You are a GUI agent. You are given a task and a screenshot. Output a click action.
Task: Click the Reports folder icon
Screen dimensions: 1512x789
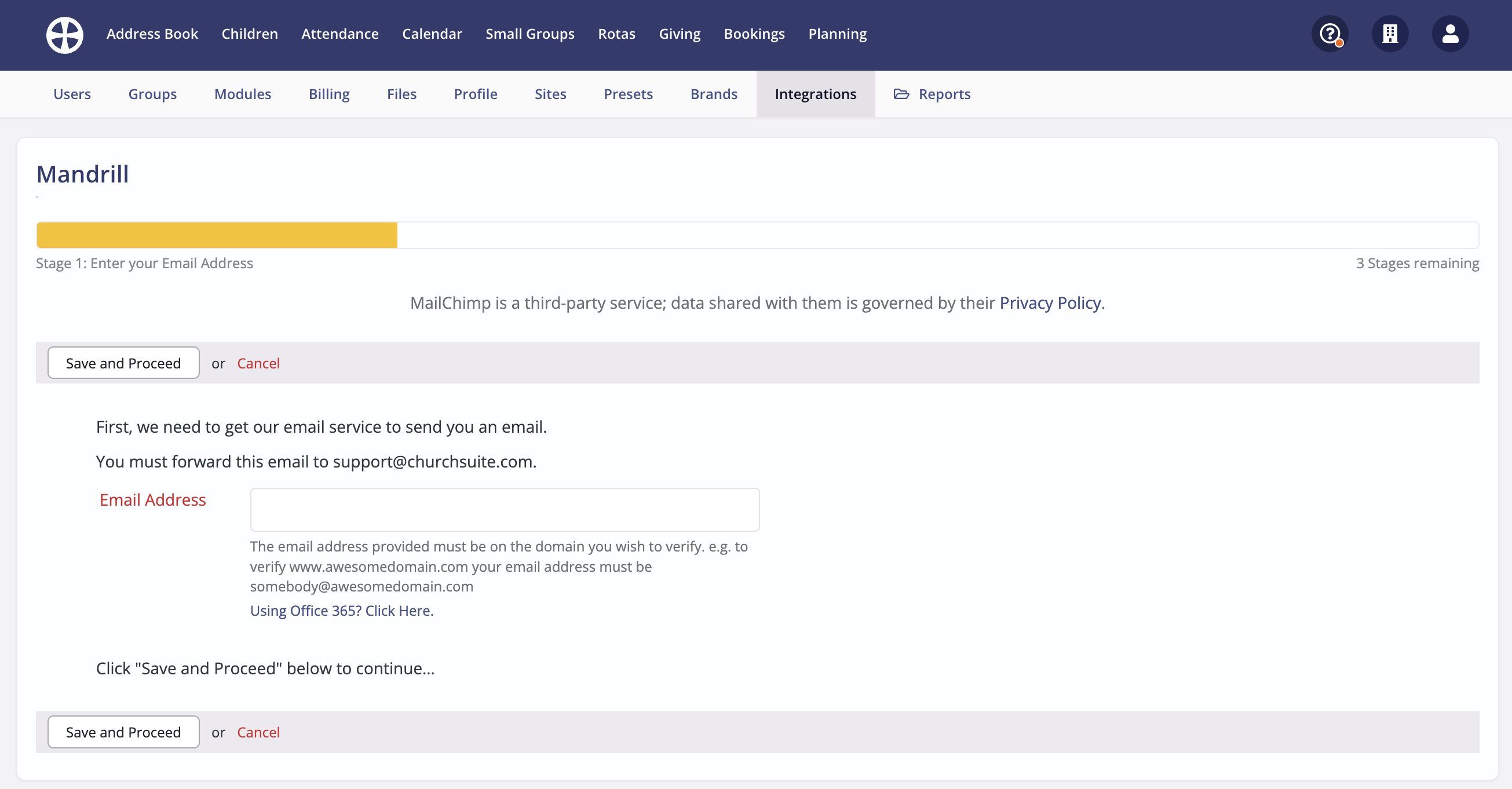(x=901, y=94)
